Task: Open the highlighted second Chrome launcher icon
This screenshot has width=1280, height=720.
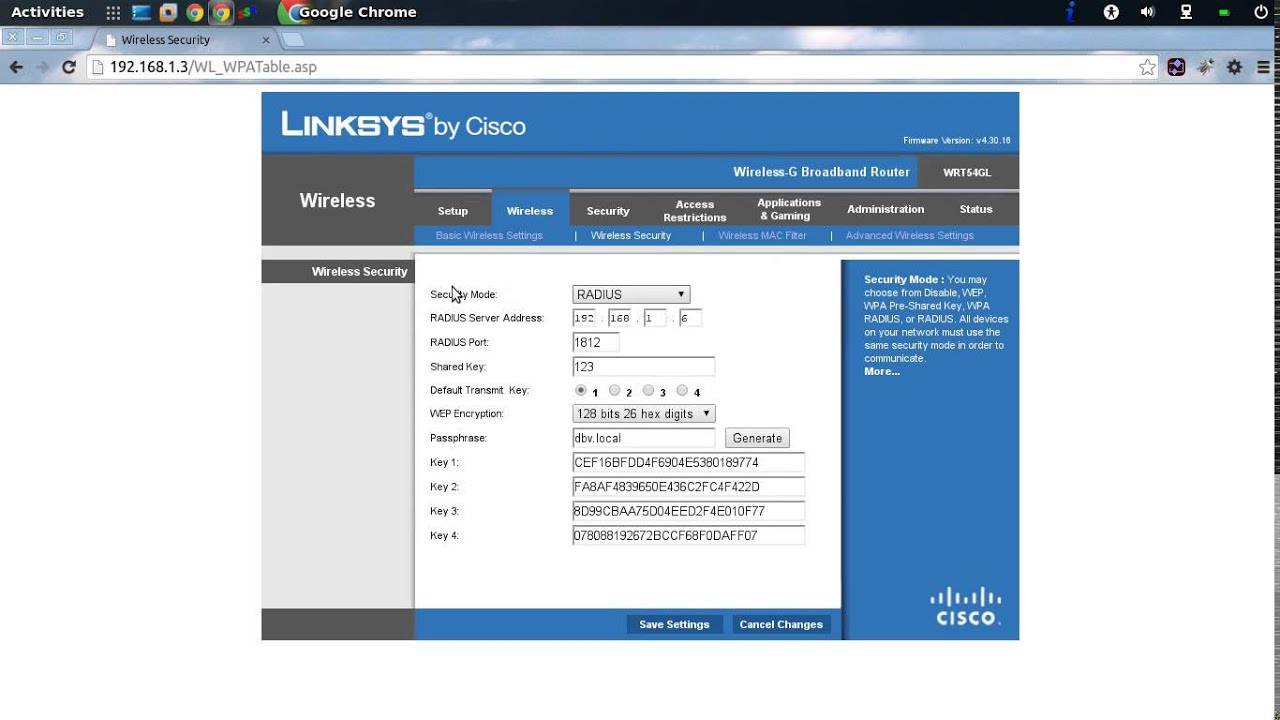Action: coord(221,13)
